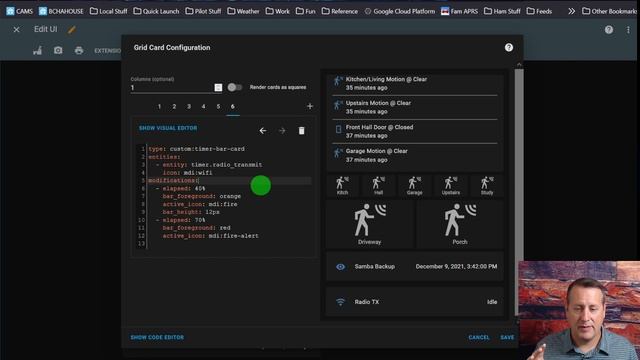
Task: Close the Edit UI mode
Action: pyautogui.click(x=16, y=29)
